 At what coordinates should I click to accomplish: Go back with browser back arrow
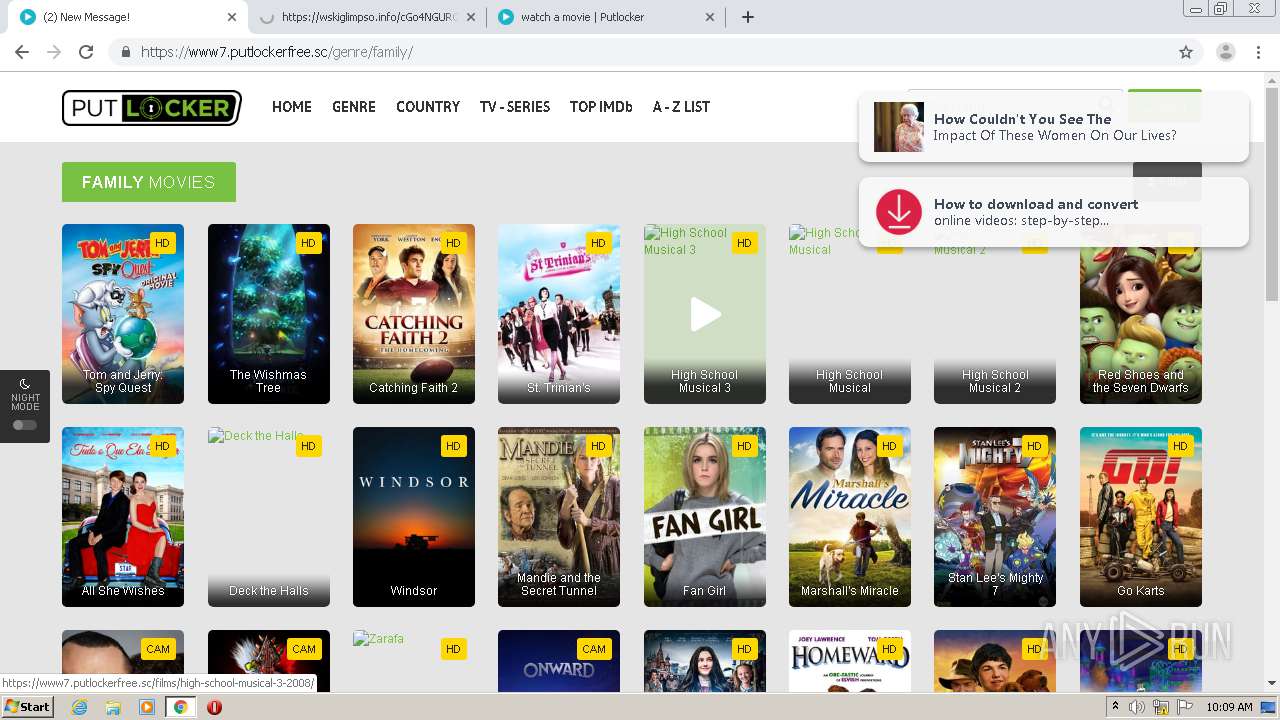pyautogui.click(x=22, y=52)
